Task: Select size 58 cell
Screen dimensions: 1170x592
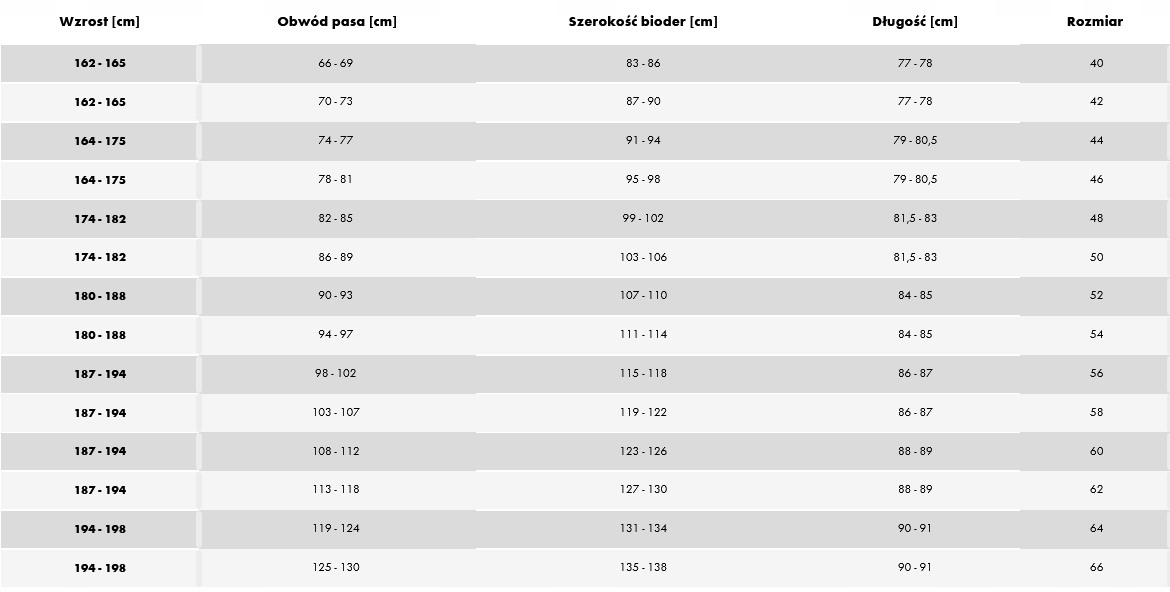Action: point(1097,412)
